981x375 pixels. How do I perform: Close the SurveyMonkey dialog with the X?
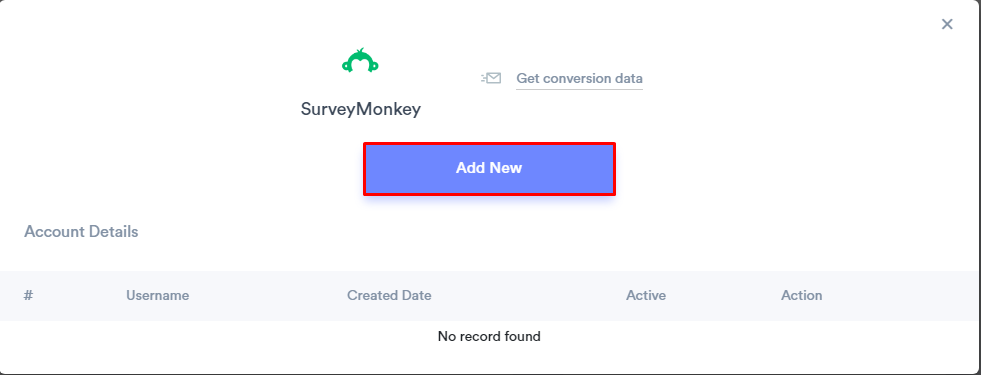point(947,24)
